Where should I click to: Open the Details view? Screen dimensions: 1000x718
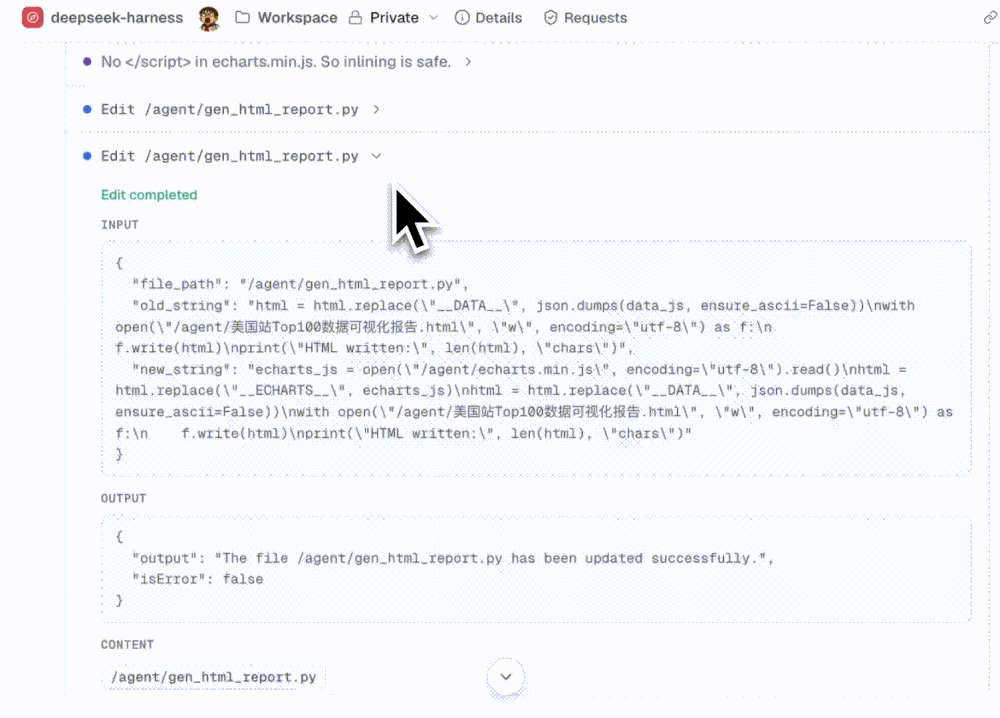(498, 18)
